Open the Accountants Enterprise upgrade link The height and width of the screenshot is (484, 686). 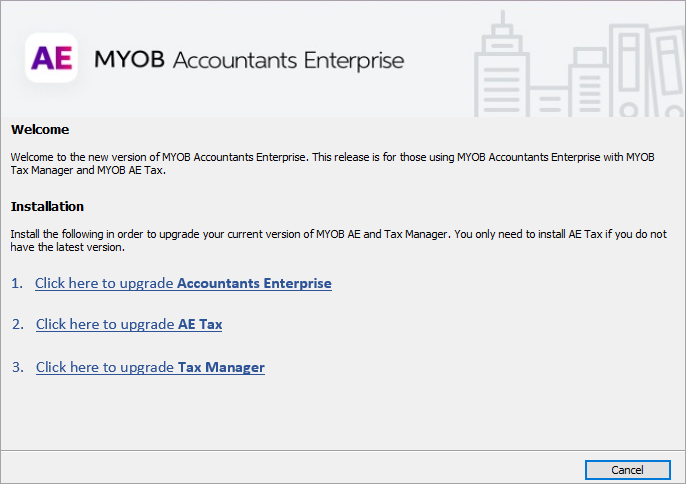[183, 283]
